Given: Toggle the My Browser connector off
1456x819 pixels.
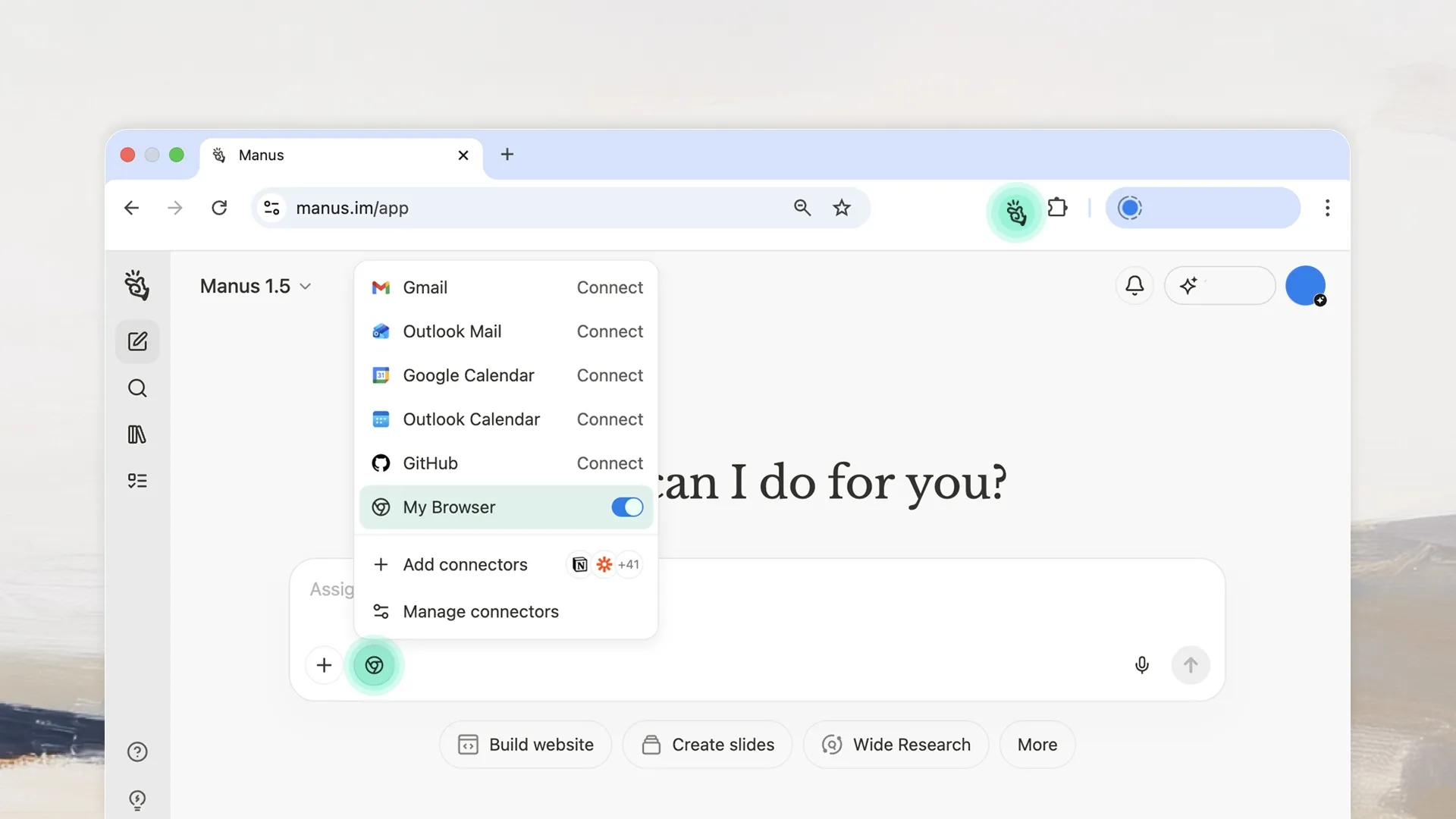Looking at the screenshot, I should pyautogui.click(x=626, y=507).
